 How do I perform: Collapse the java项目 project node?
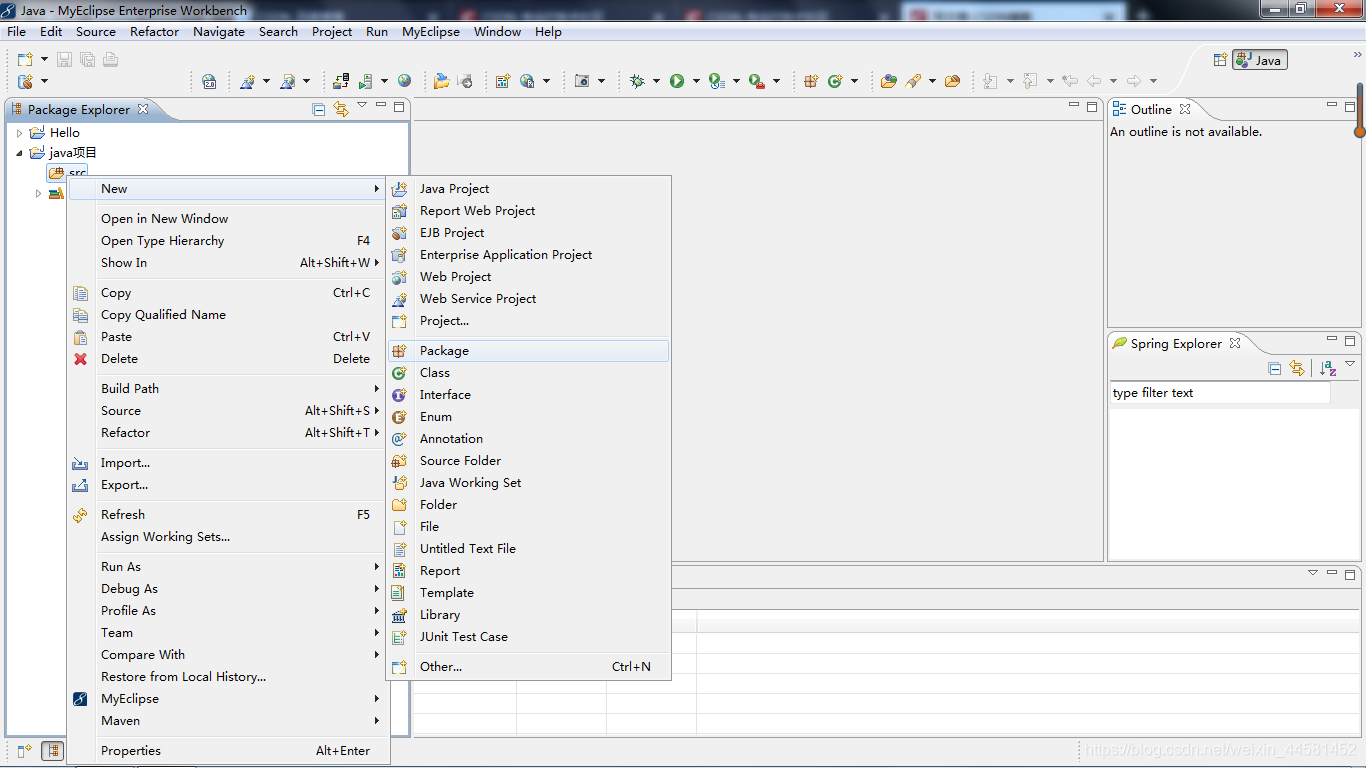click(19, 153)
